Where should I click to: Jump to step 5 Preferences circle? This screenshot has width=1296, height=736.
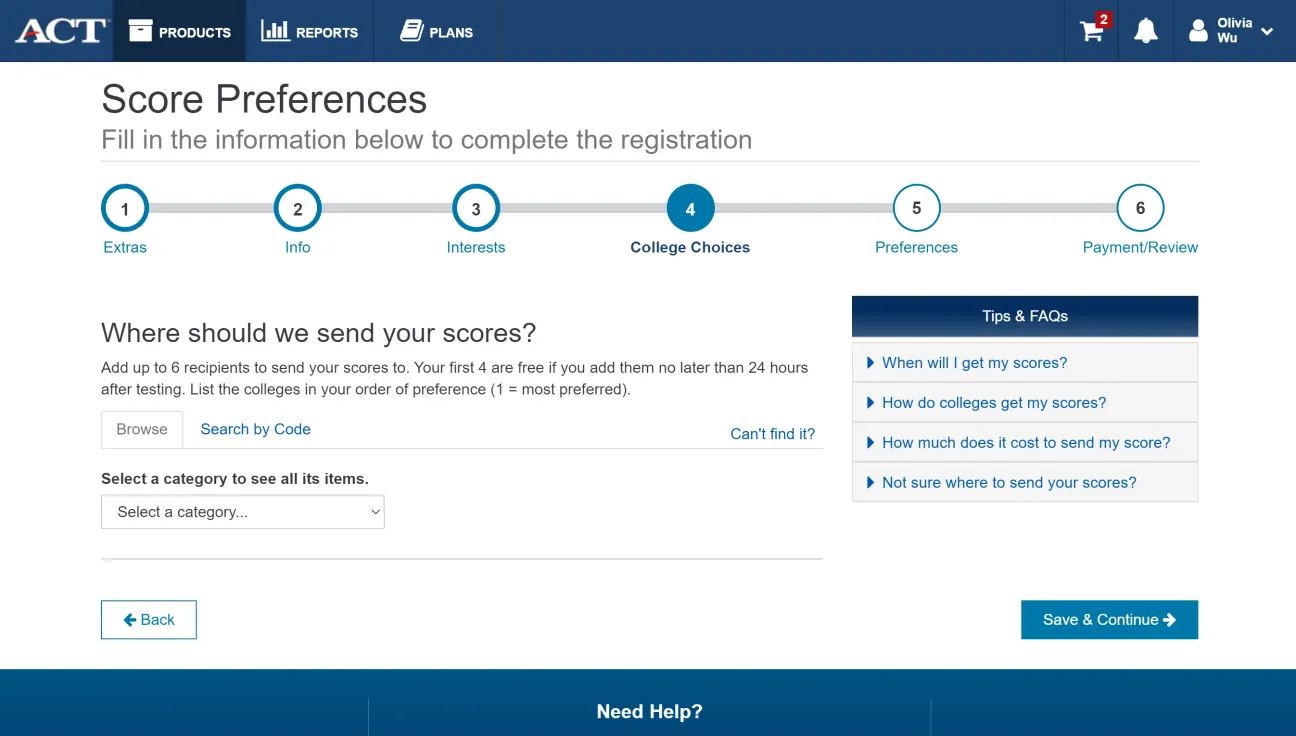[x=916, y=209]
